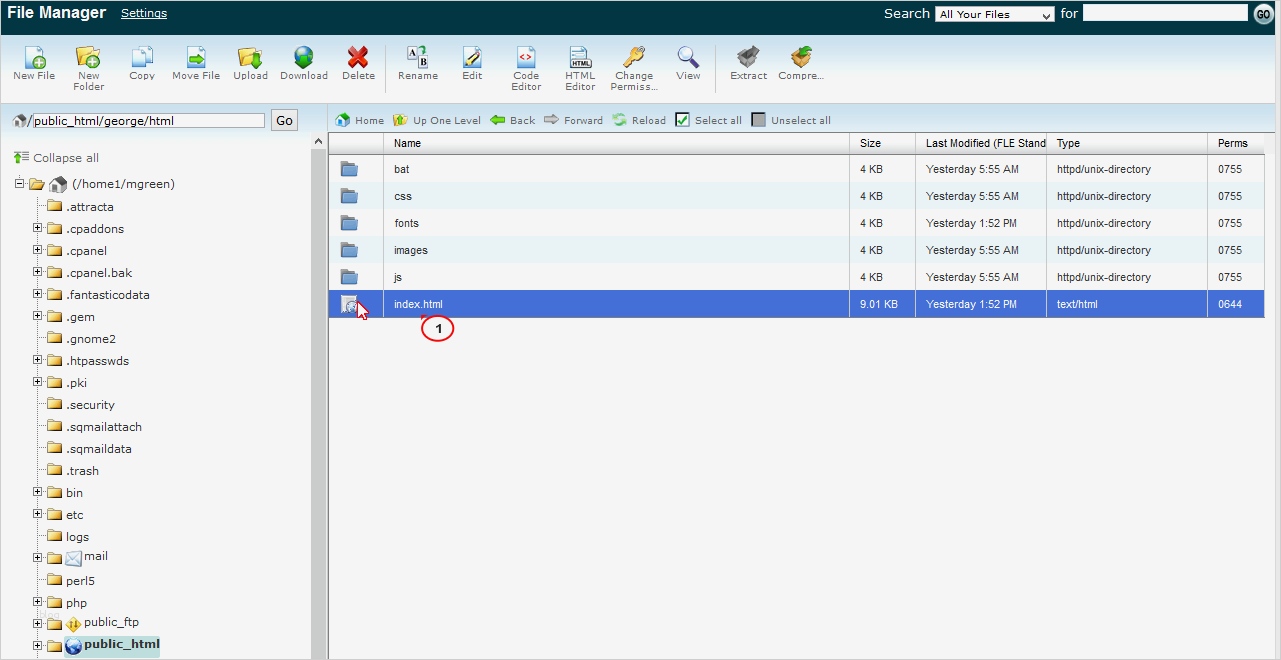The image size is (1281, 660).
Task: Expand the .cpanel.bak folder
Action: [x=38, y=272]
